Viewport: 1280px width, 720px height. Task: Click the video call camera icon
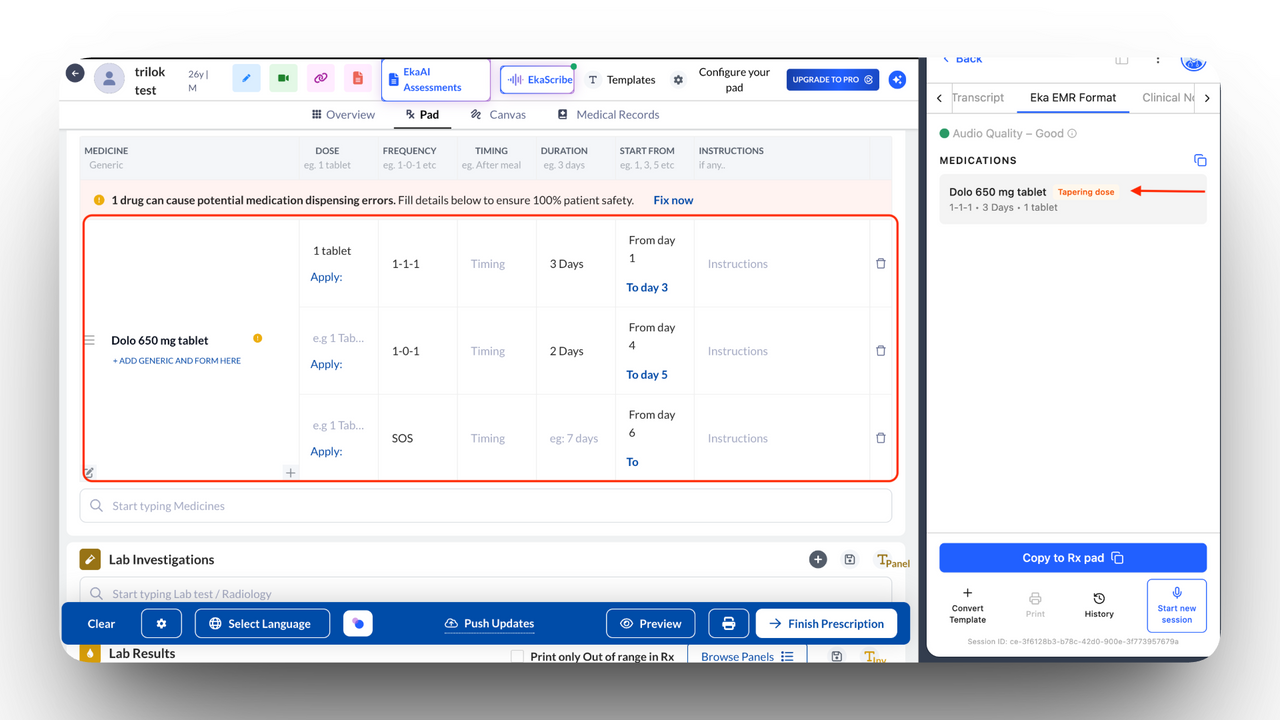click(x=283, y=78)
